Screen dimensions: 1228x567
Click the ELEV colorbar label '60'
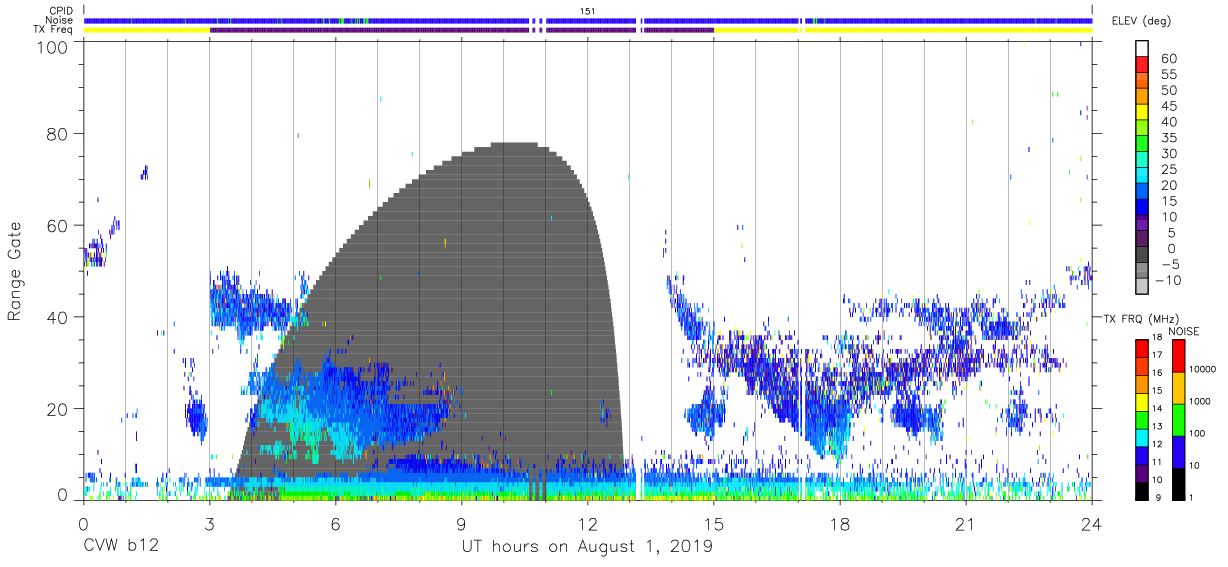pos(1169,58)
